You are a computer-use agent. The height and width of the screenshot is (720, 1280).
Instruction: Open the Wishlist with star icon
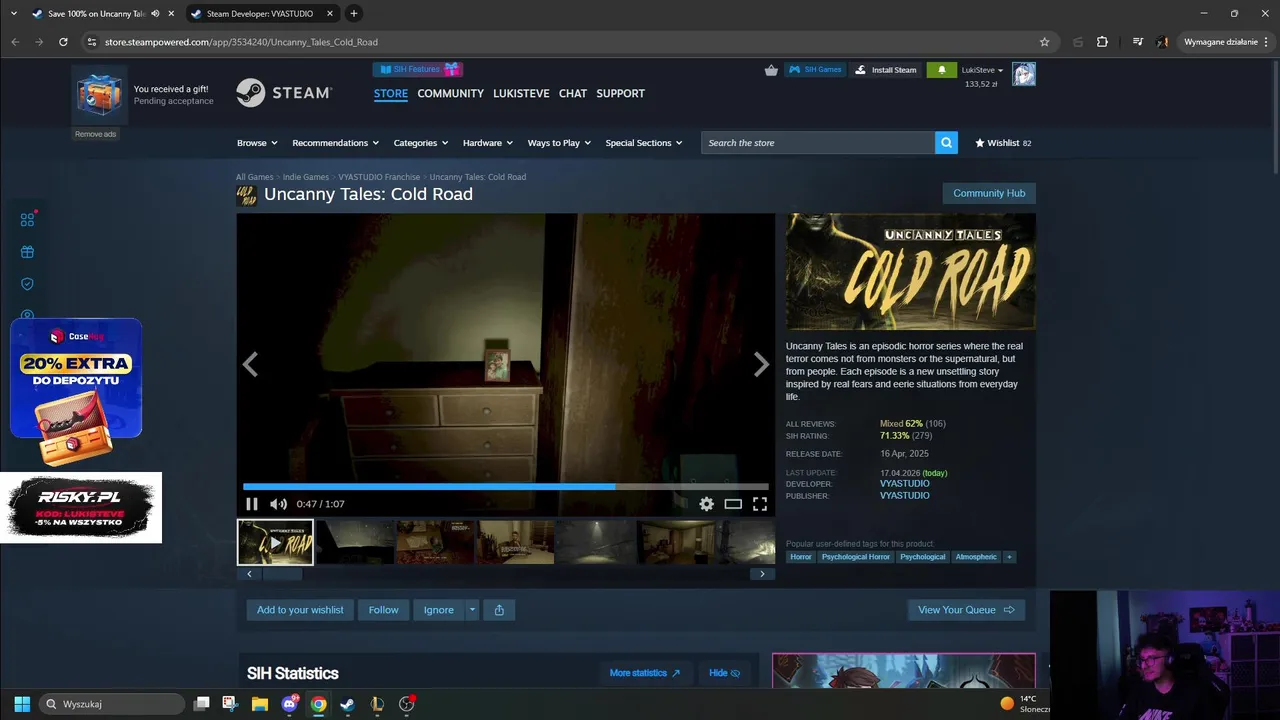1003,143
